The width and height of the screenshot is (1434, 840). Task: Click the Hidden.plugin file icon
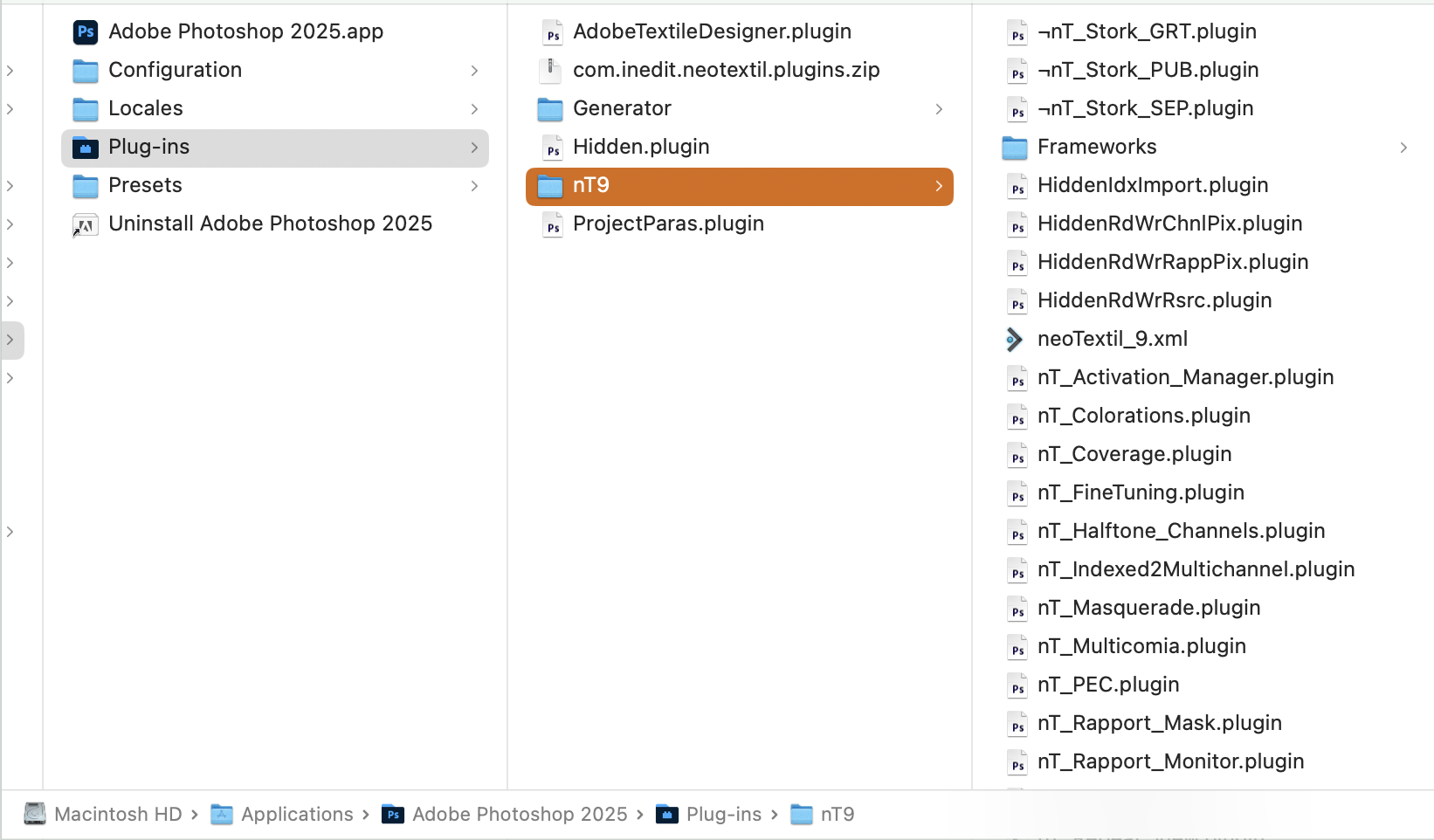pyautogui.click(x=552, y=148)
